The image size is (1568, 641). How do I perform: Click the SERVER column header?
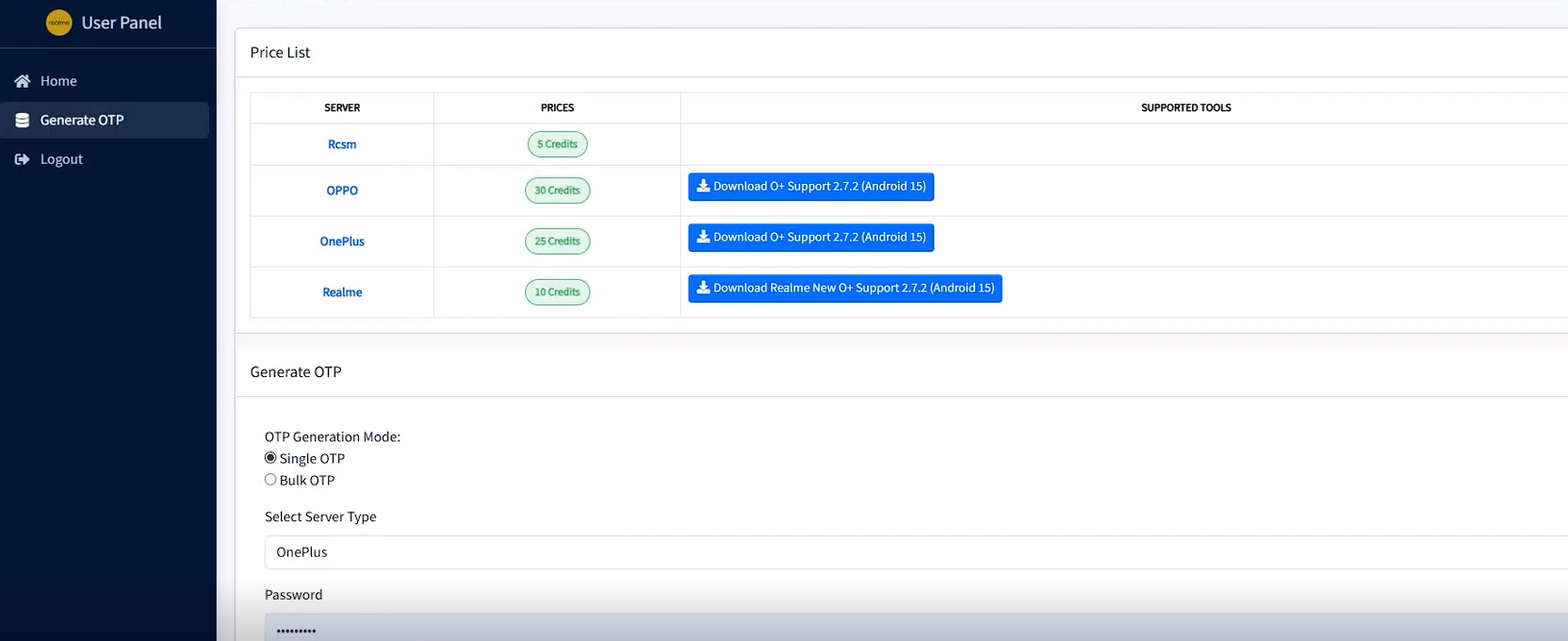(x=342, y=107)
